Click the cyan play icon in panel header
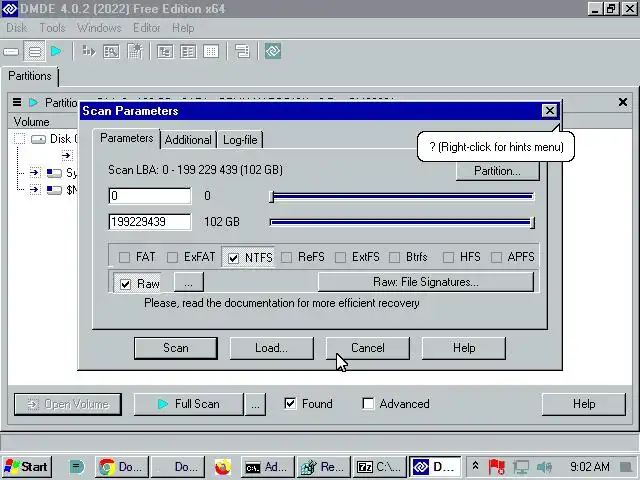This screenshot has width=640, height=480. click(x=33, y=102)
